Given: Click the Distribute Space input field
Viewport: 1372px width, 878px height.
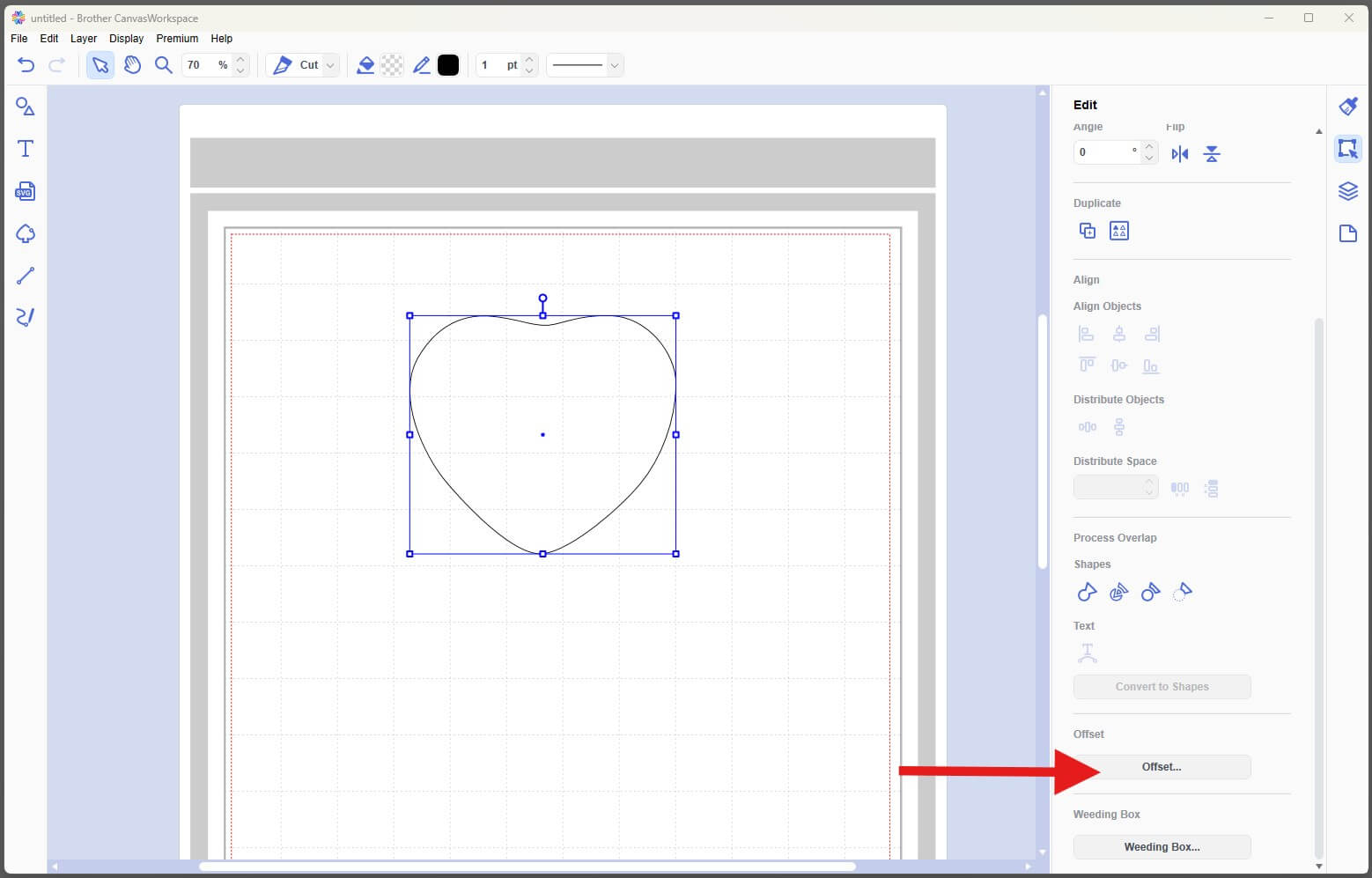Looking at the screenshot, I should pyautogui.click(x=1108, y=487).
